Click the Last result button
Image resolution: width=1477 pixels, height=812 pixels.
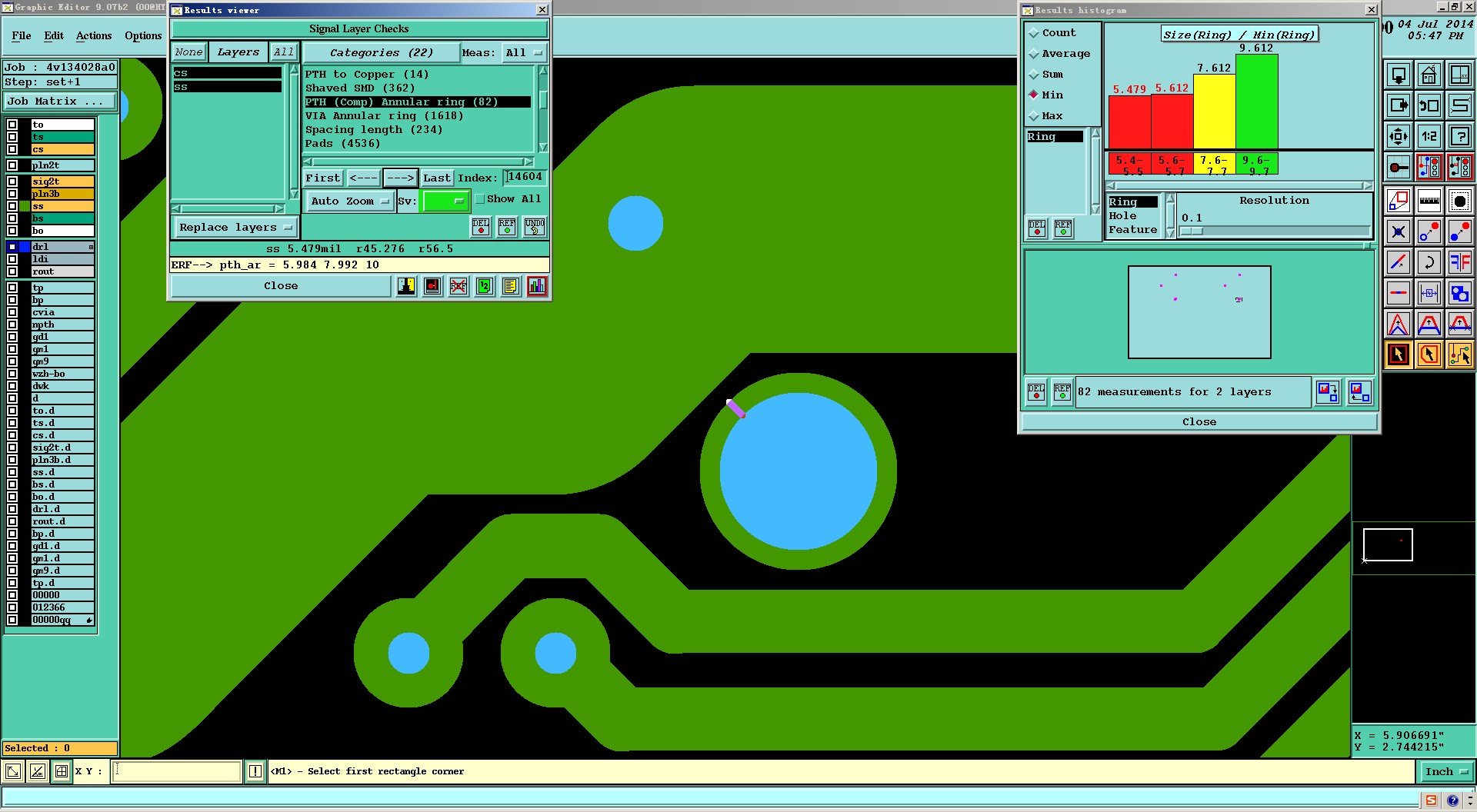click(x=437, y=178)
